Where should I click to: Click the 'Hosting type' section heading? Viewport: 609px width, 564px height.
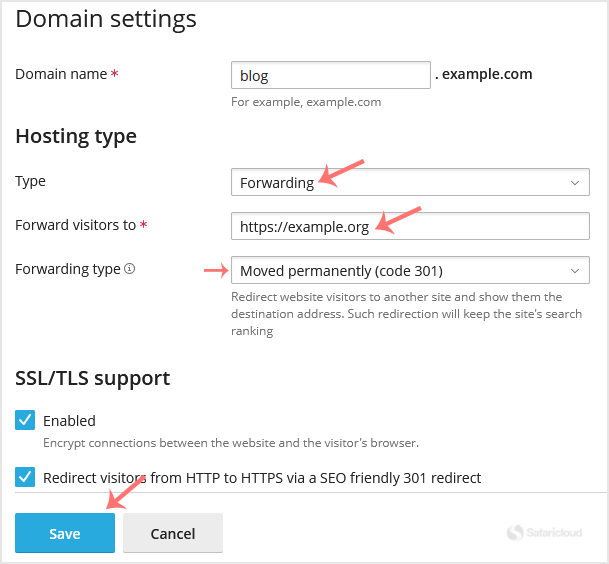(x=76, y=136)
